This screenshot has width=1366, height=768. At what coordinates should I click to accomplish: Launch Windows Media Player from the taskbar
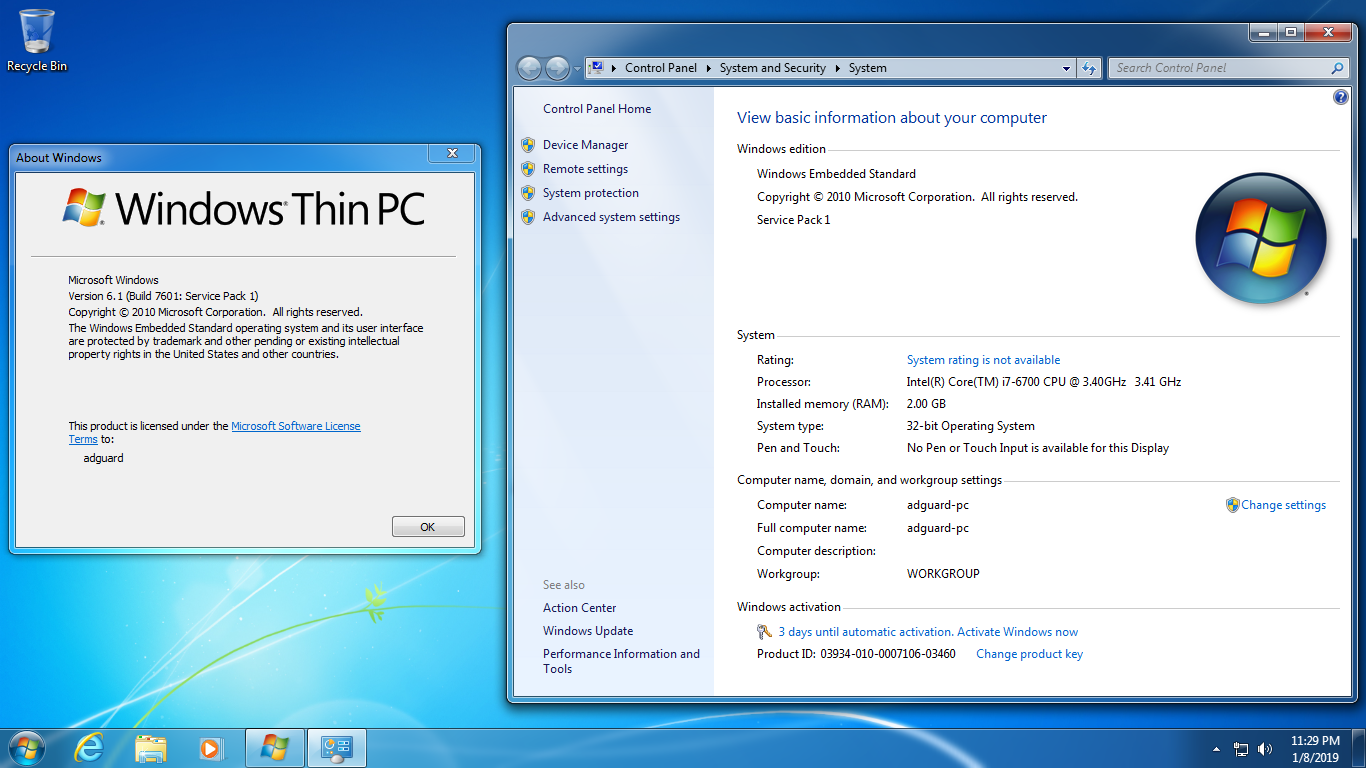(210, 748)
